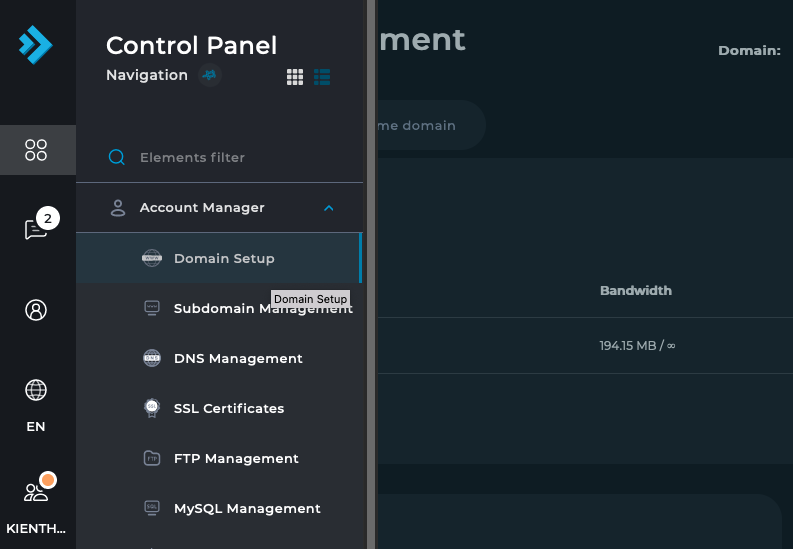Open the dashboard widgets icon in sidebar
This screenshot has width=793, height=549.
pyautogui.click(x=36, y=150)
